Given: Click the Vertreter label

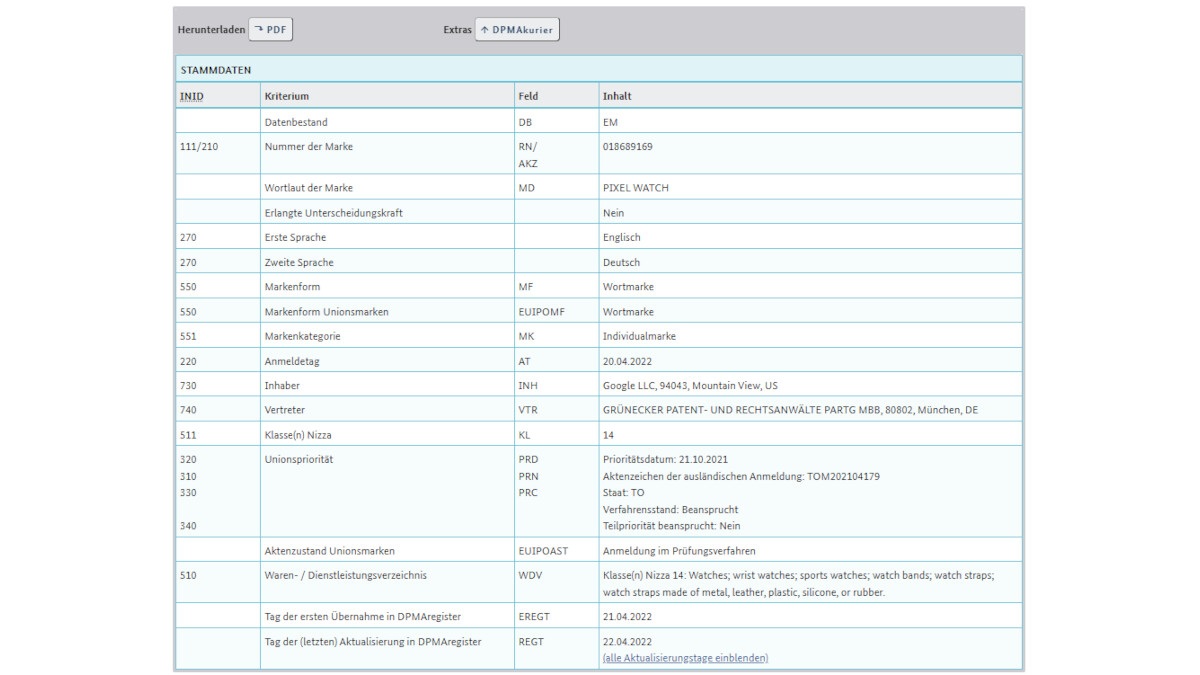Looking at the screenshot, I should 285,410.
